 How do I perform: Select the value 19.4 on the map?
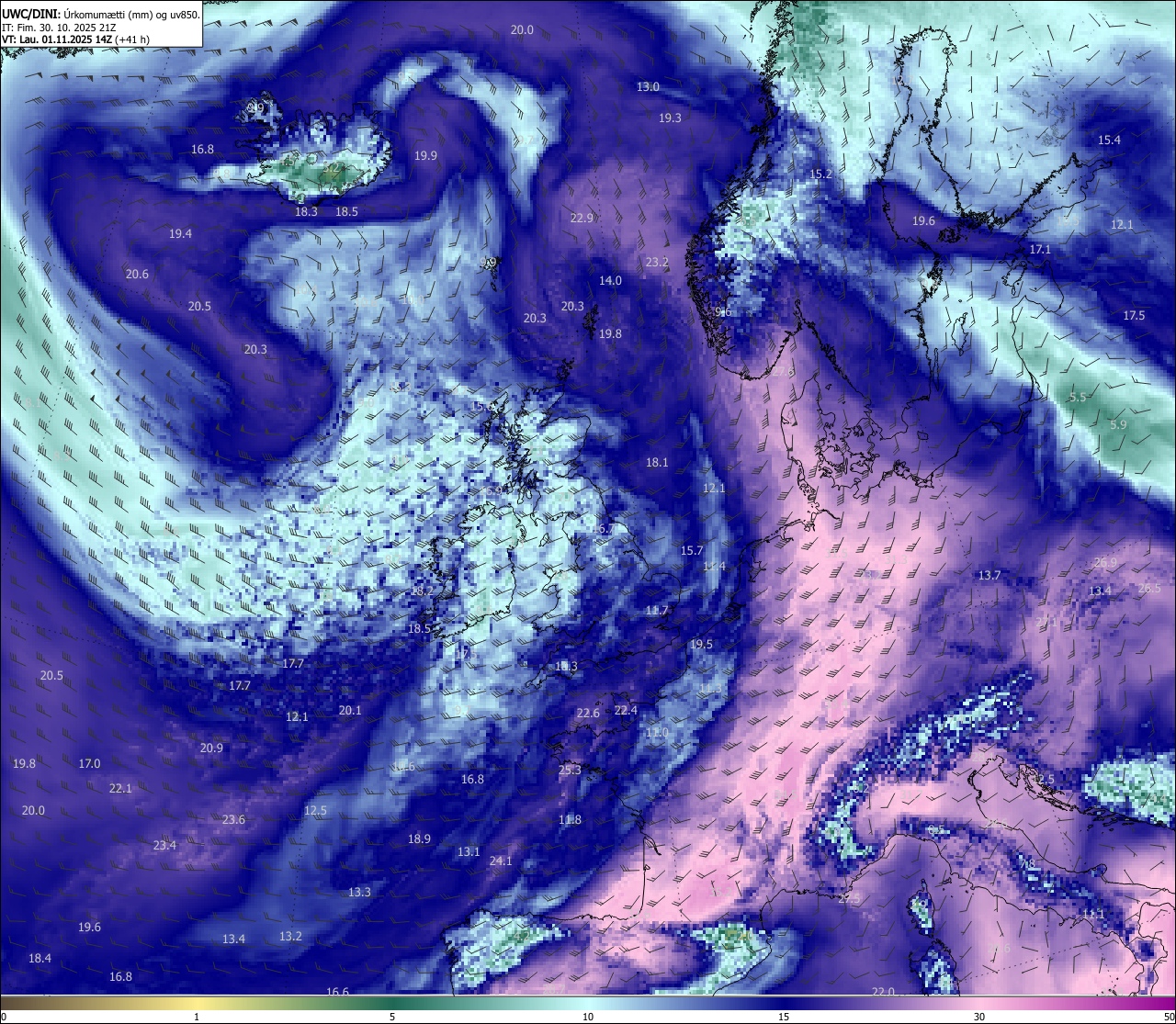180,233
